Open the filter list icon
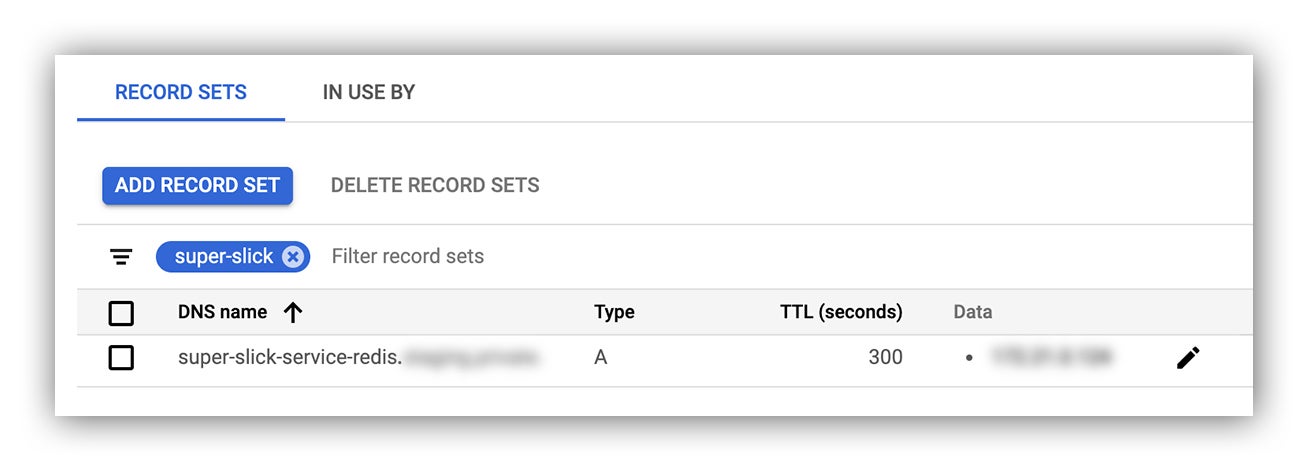The width and height of the screenshot is (1308, 471). click(121, 257)
